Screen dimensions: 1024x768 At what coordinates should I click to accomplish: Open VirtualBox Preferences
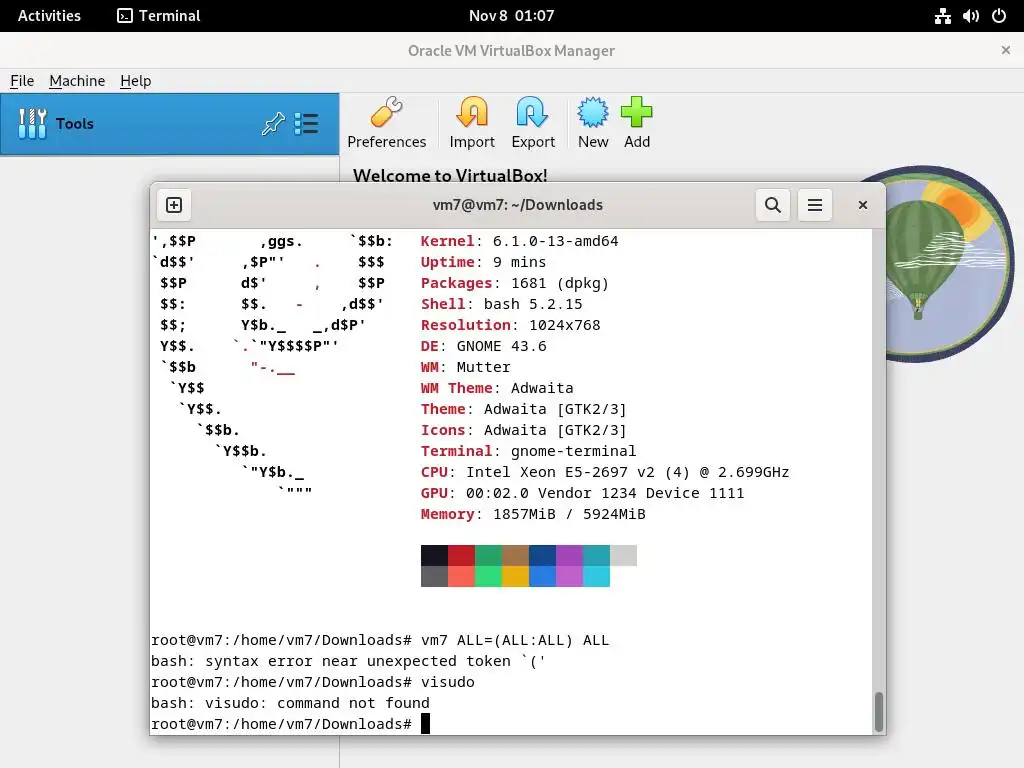pos(387,123)
